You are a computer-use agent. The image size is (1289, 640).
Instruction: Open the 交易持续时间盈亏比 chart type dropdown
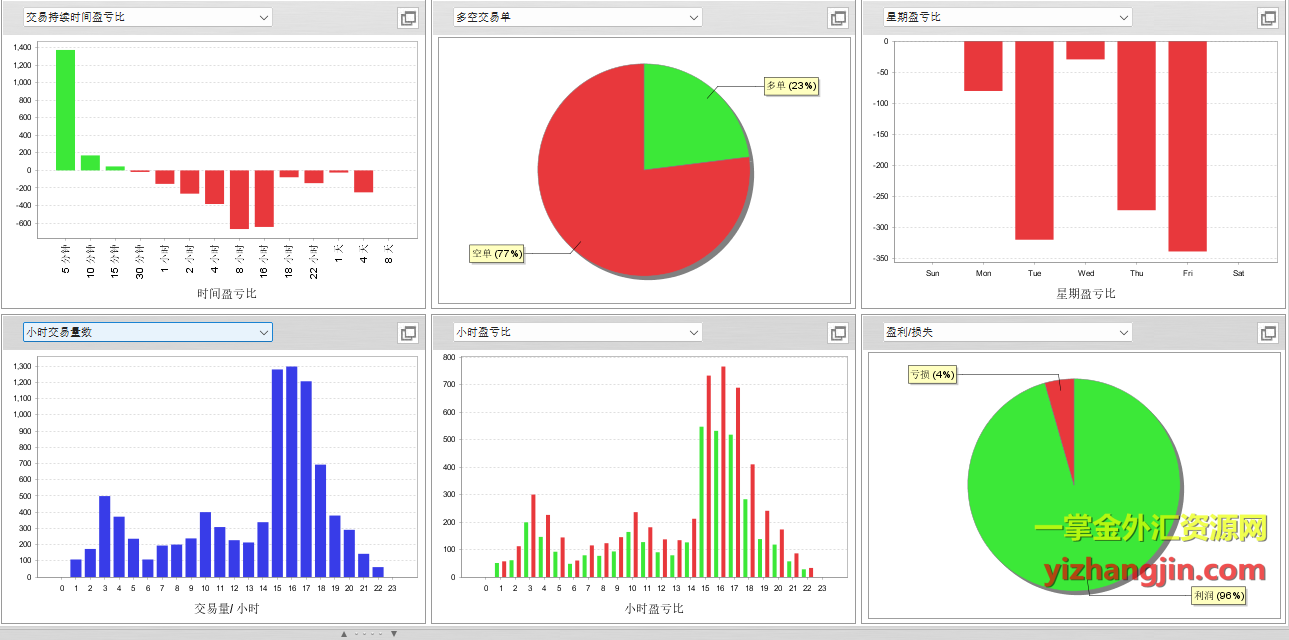pyautogui.click(x=264, y=17)
